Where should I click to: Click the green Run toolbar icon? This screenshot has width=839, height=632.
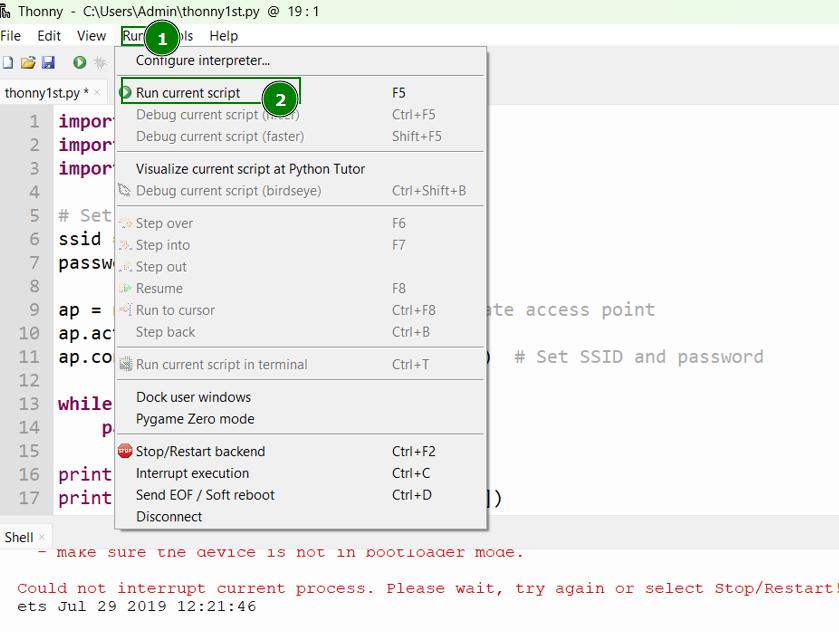tap(79, 63)
